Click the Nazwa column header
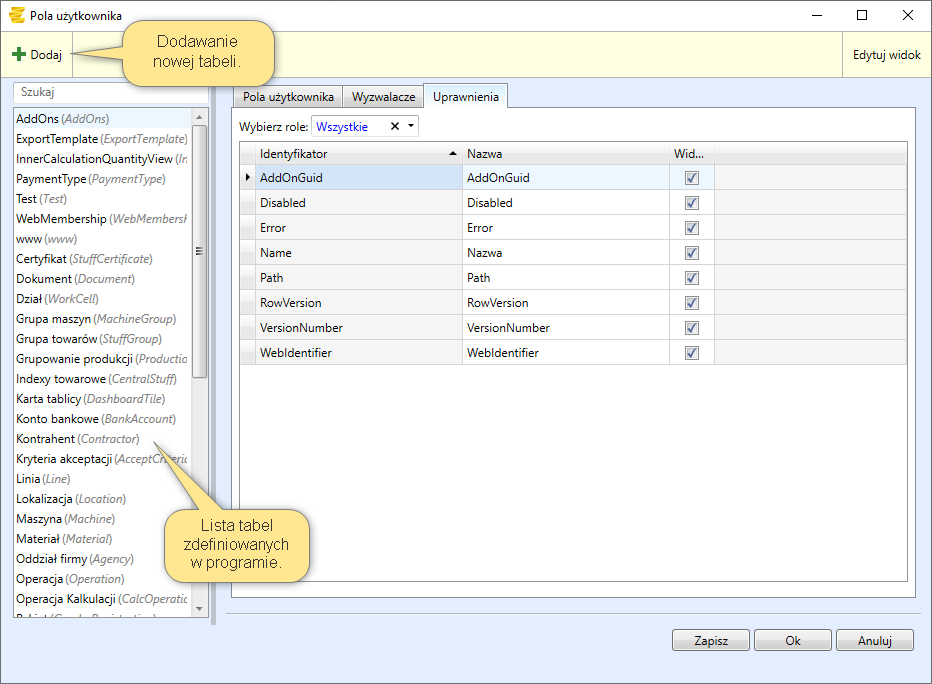Image resolution: width=932 pixels, height=684 pixels. point(565,154)
